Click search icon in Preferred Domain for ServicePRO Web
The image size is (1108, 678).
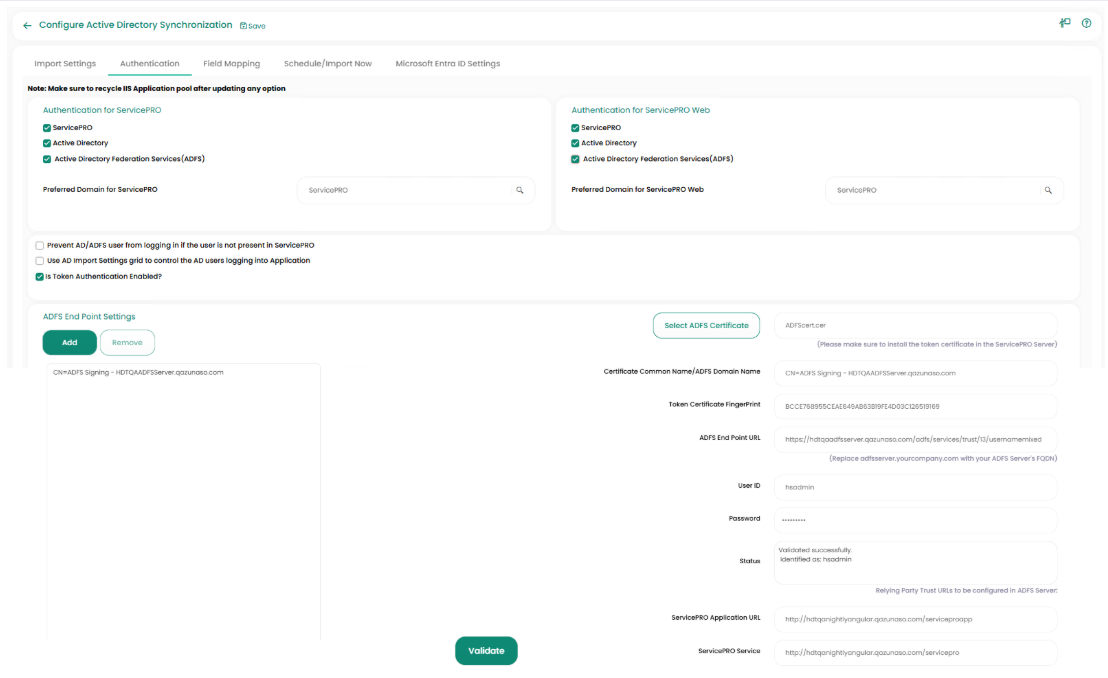(1048, 190)
